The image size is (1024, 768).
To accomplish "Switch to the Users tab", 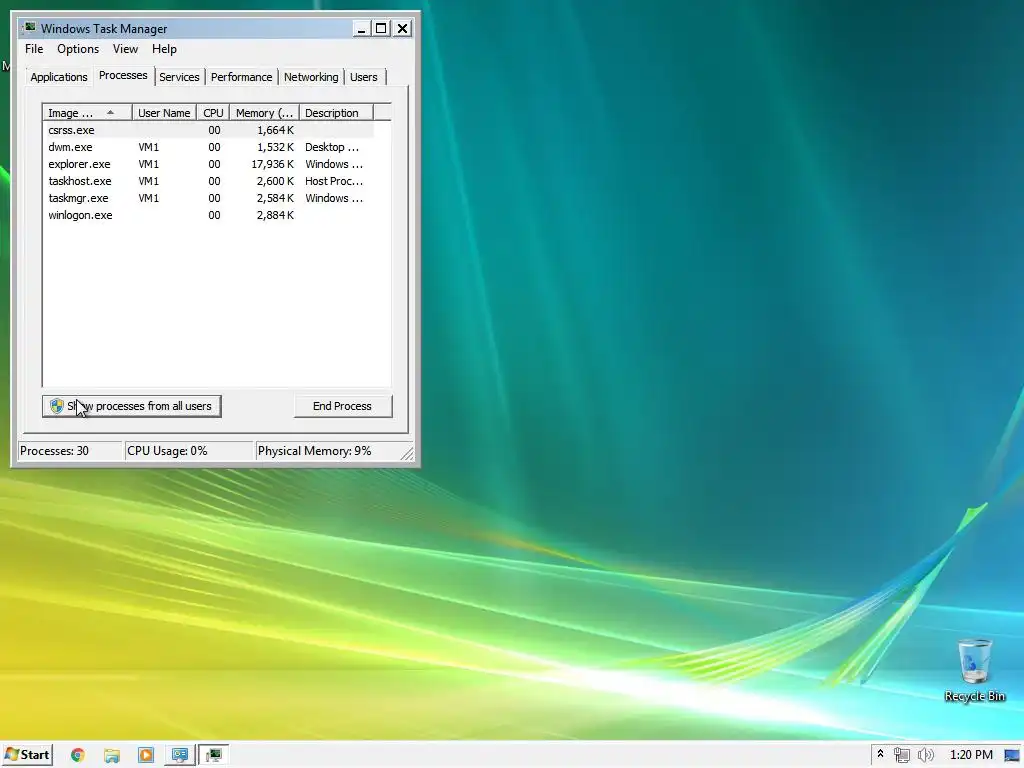I will [x=363, y=77].
